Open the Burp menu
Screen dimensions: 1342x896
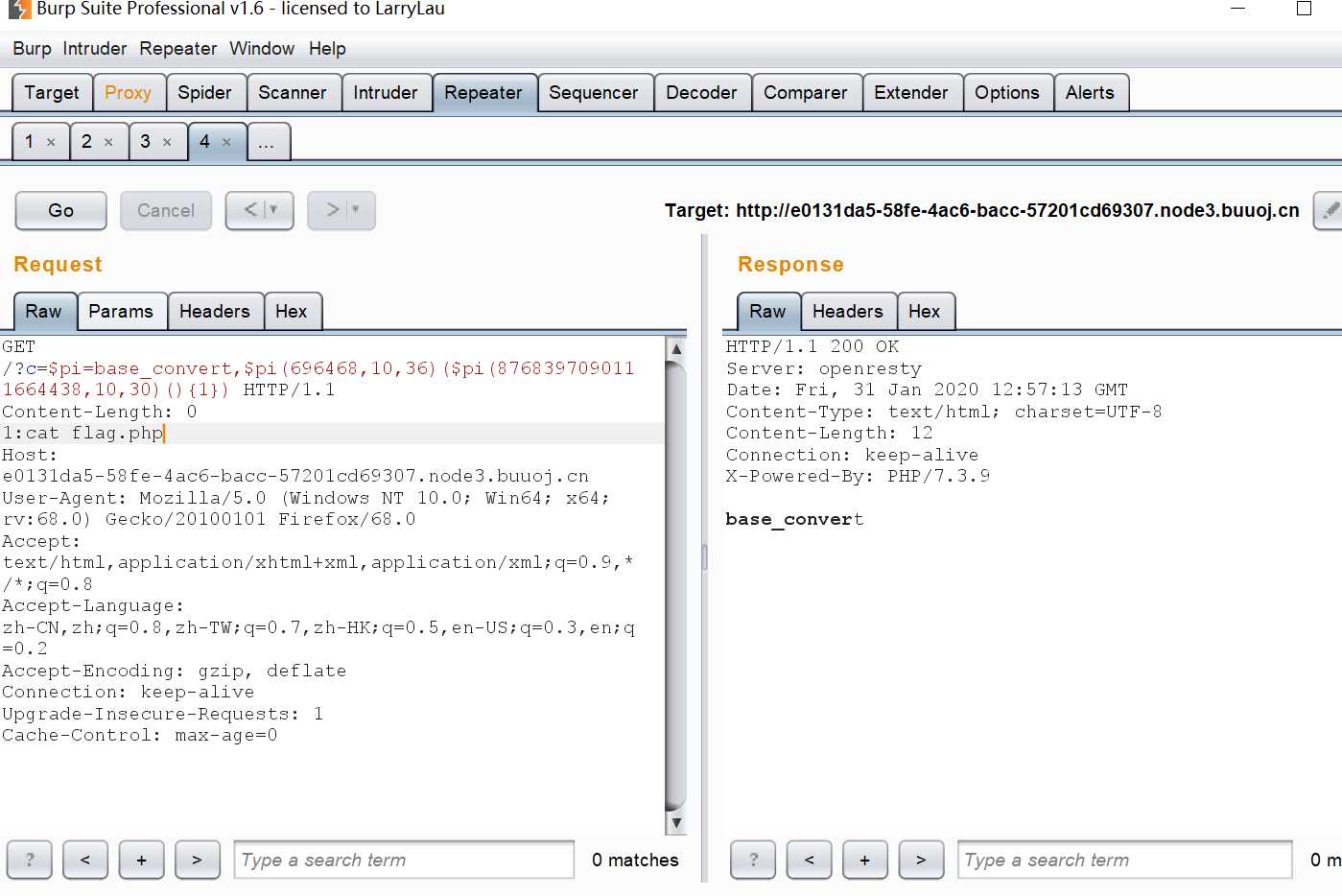click(32, 49)
